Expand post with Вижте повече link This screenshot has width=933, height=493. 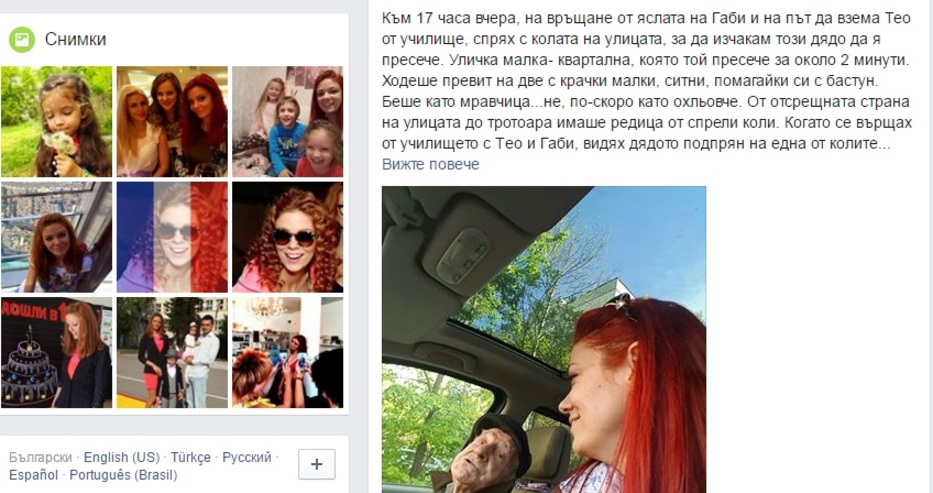coord(430,164)
